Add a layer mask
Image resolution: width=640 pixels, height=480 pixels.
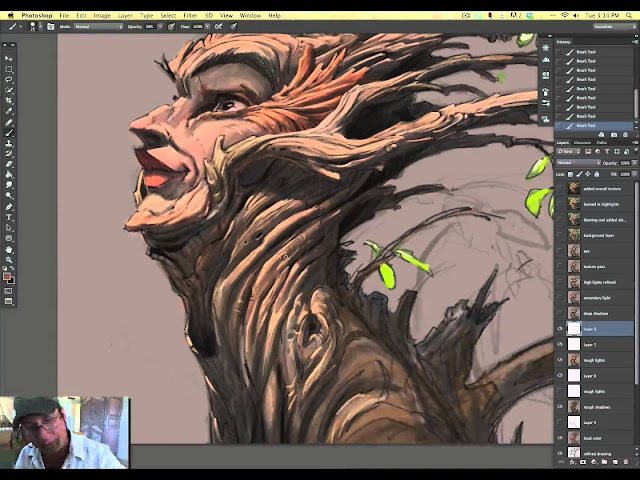[583, 462]
